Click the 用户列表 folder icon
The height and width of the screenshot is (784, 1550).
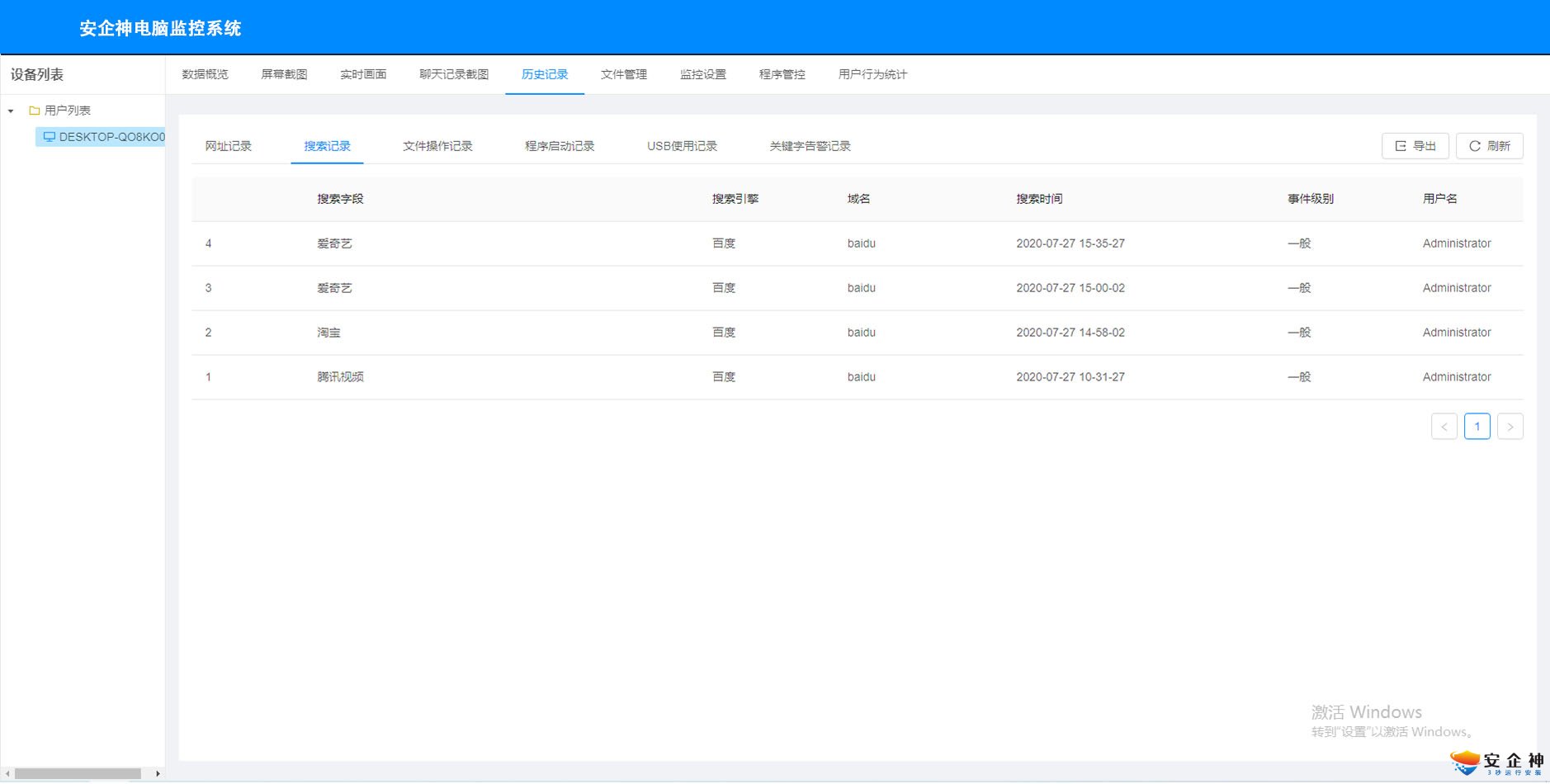click(x=35, y=111)
